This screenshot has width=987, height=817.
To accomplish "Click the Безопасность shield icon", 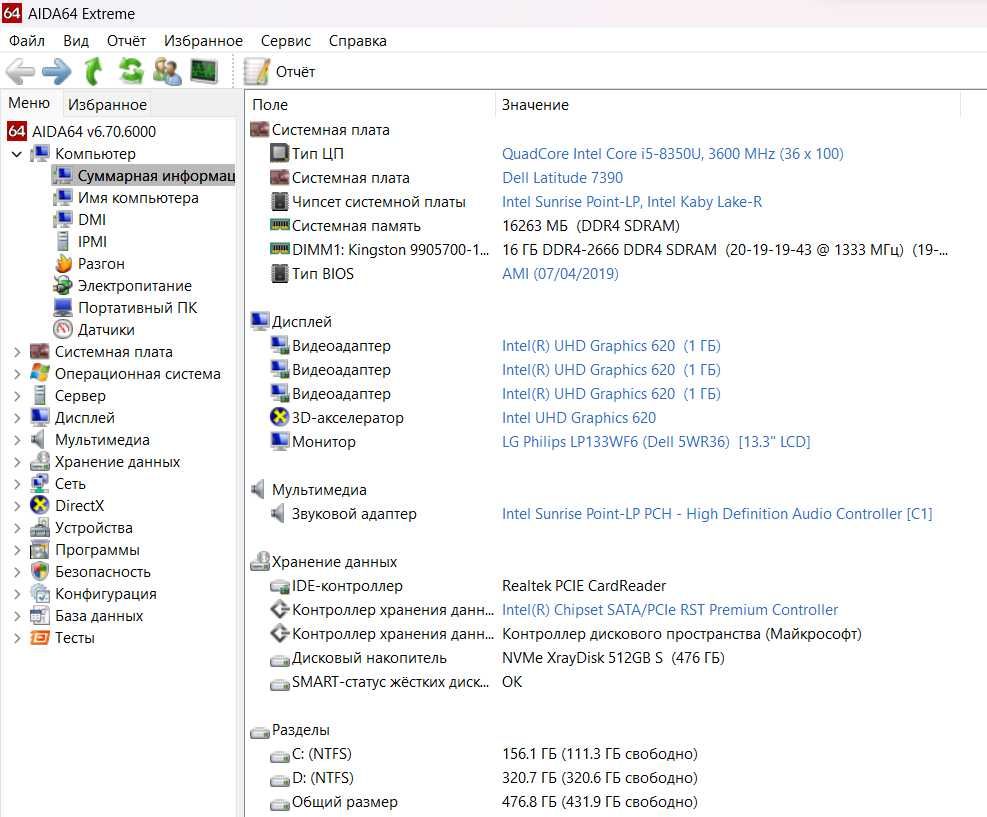I will (40, 572).
